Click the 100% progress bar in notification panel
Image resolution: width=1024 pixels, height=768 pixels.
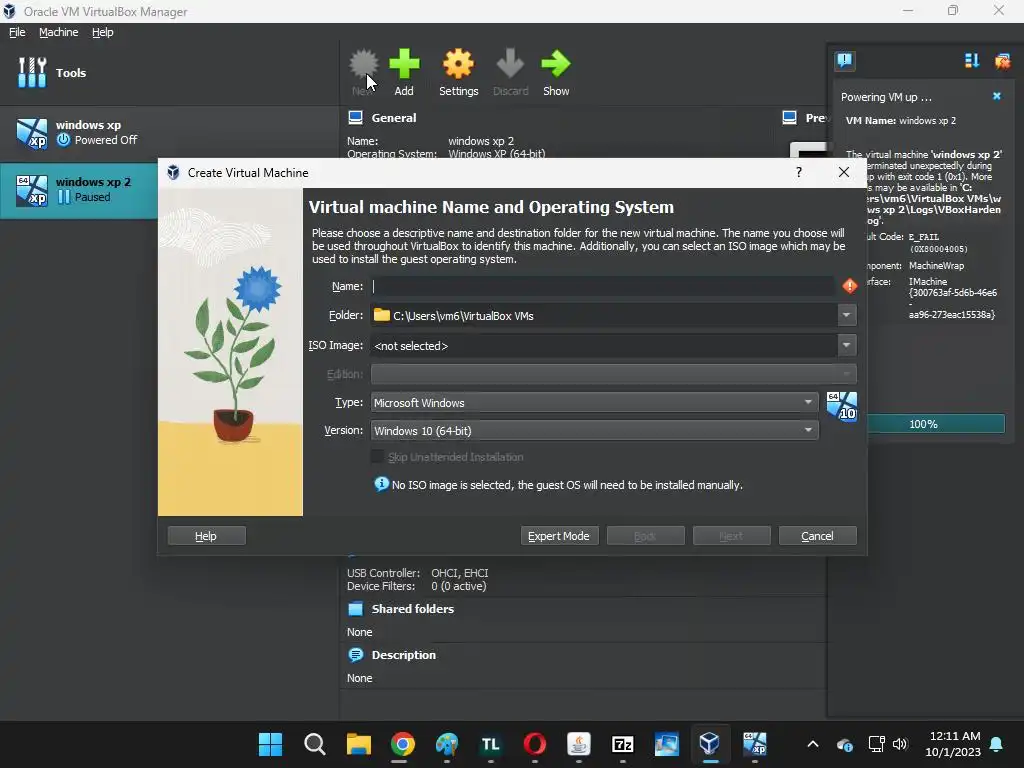[x=935, y=424]
